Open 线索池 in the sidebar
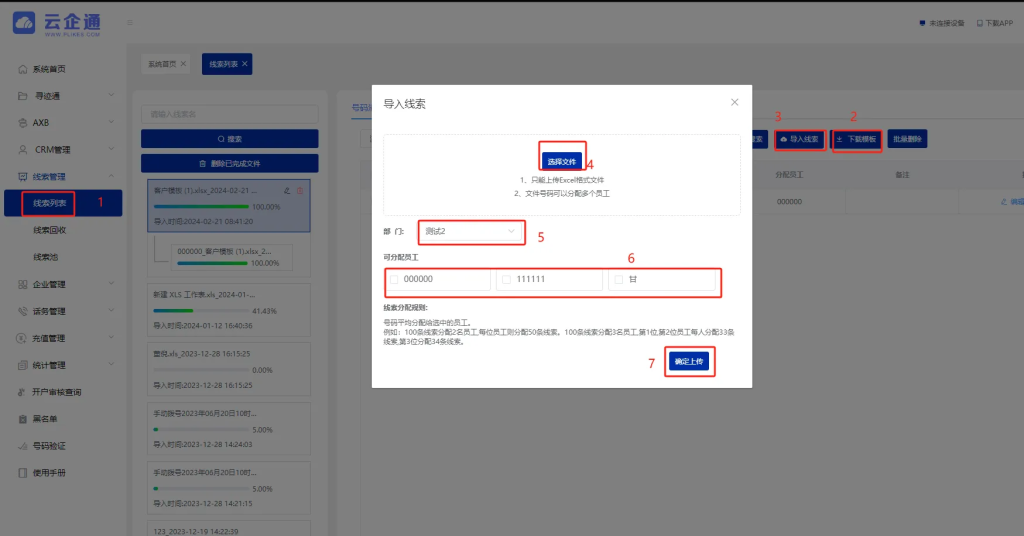The height and width of the screenshot is (536, 1024). click(46, 257)
